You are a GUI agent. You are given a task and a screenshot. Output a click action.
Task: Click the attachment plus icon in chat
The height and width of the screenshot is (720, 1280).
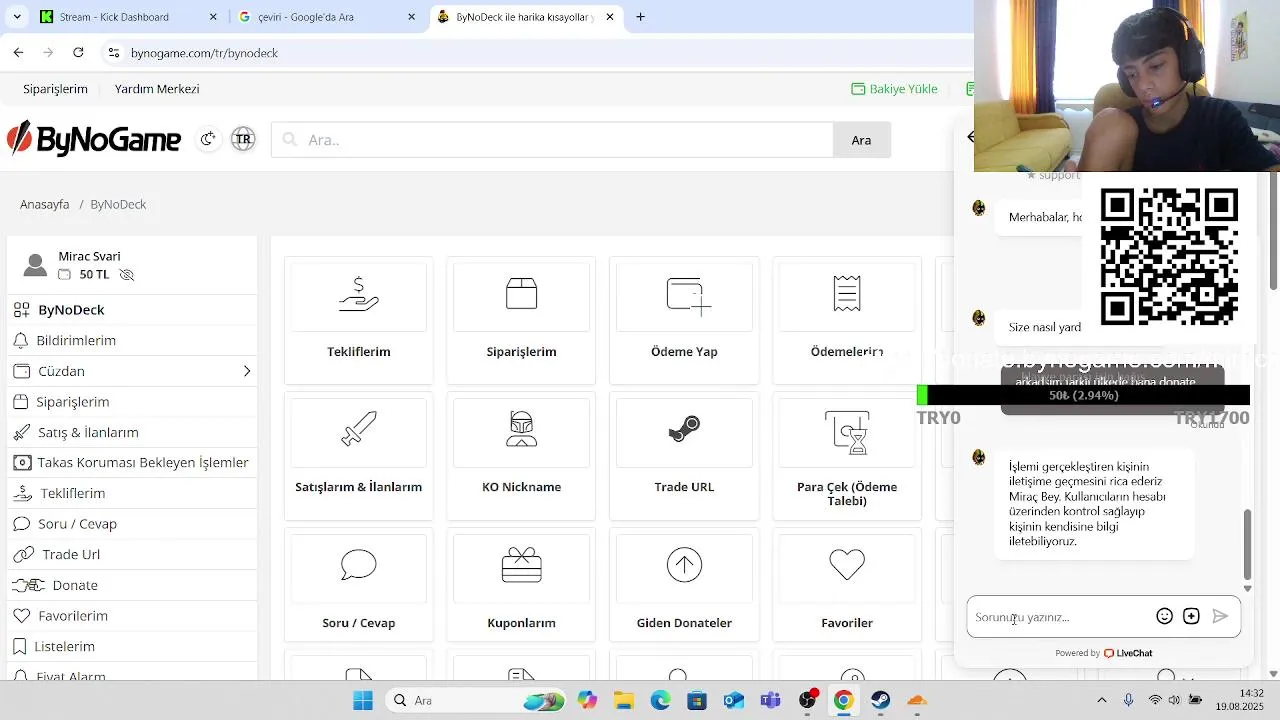point(1191,616)
